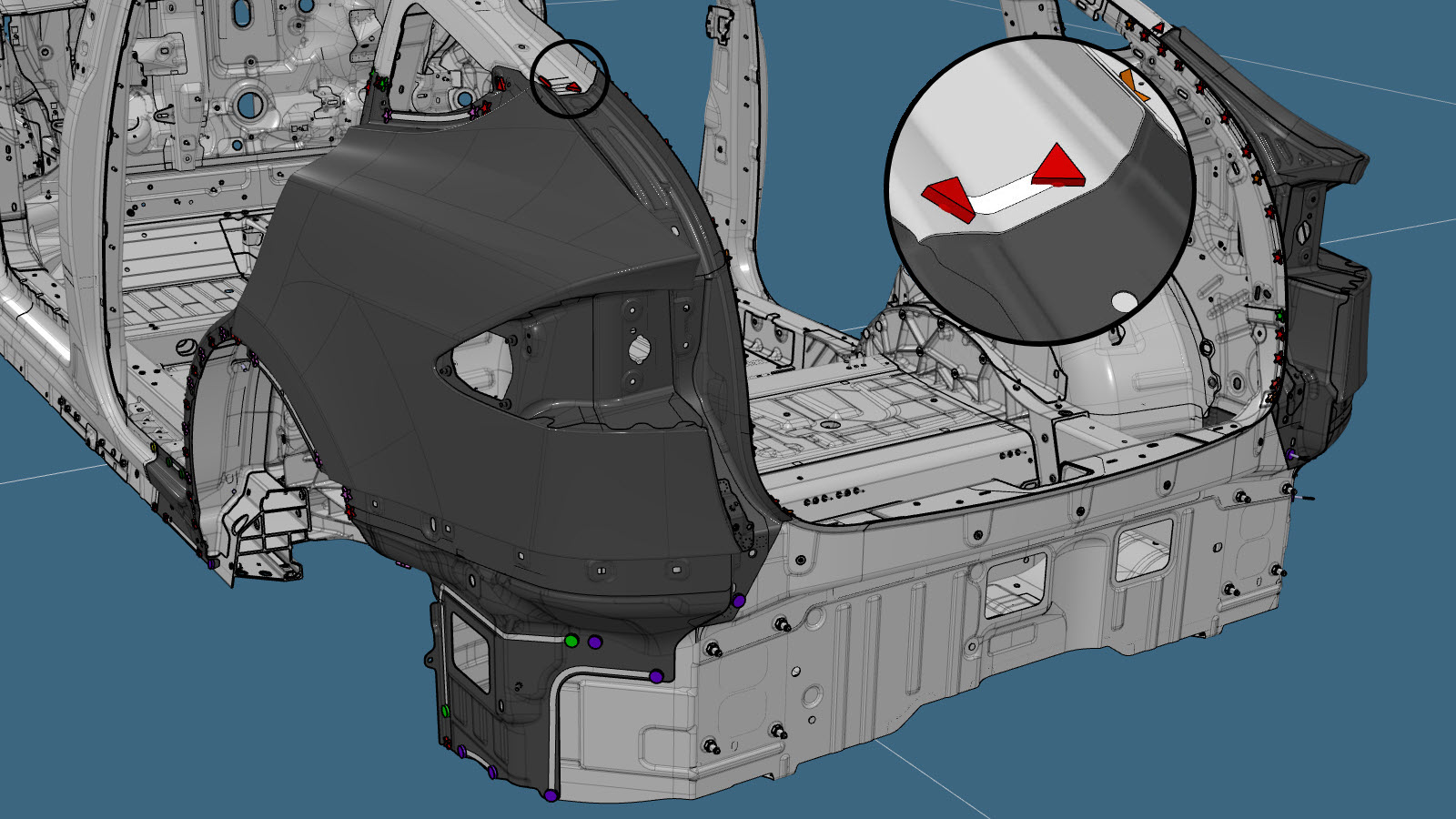The height and width of the screenshot is (819, 1456).
Task: Click purple dot at quarter panel's lower-right corner
Action: (x=739, y=602)
